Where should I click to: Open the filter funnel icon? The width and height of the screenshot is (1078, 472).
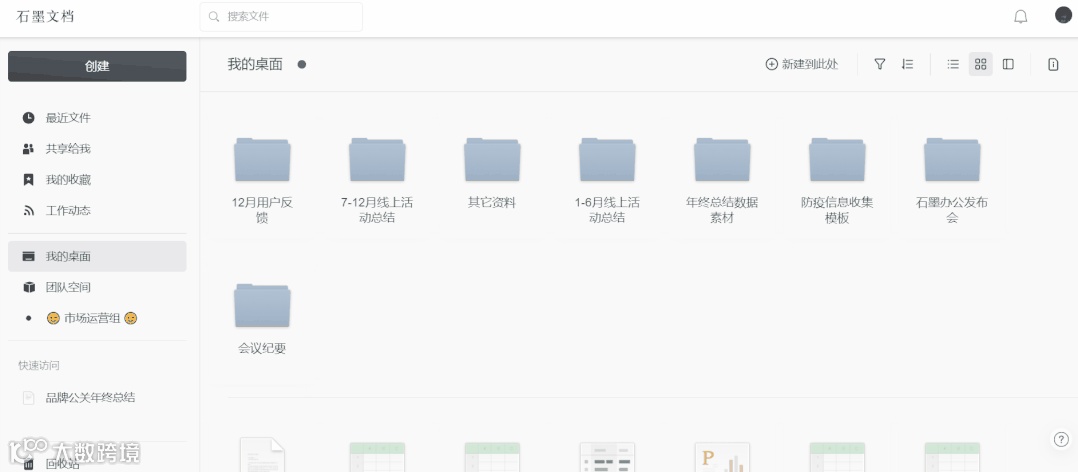coord(879,64)
